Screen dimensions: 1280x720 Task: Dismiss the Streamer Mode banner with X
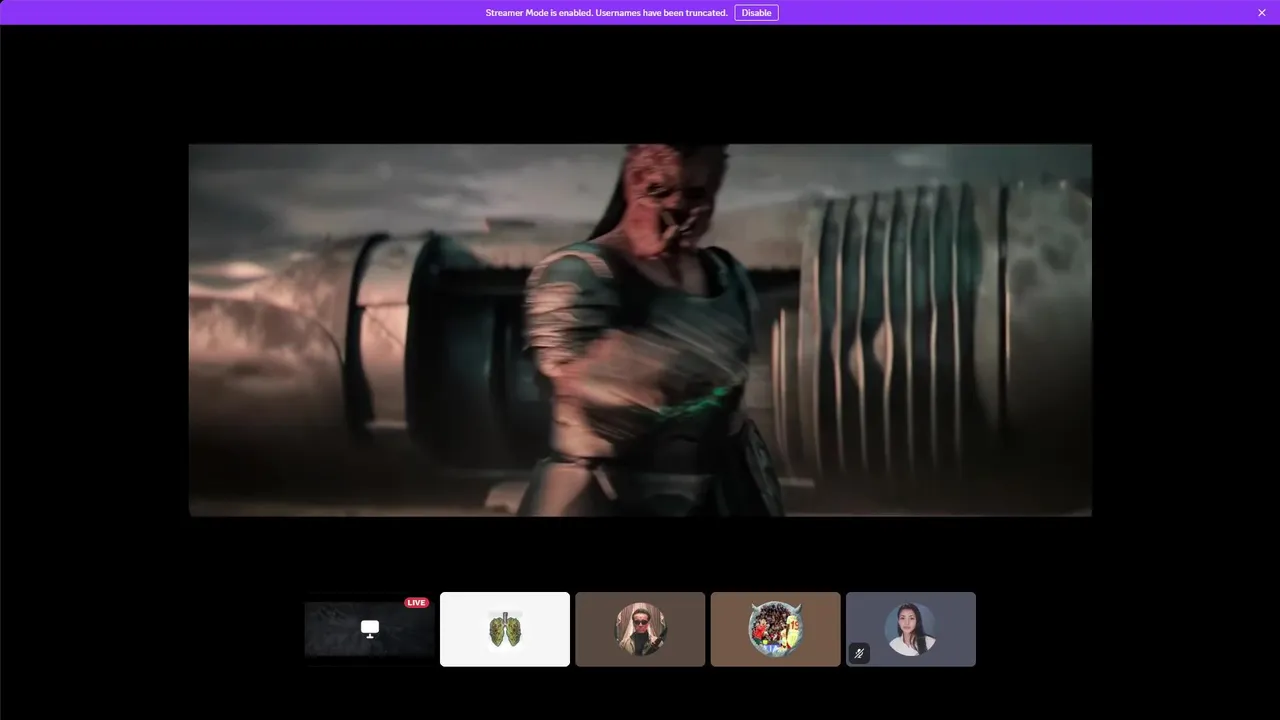click(1262, 13)
